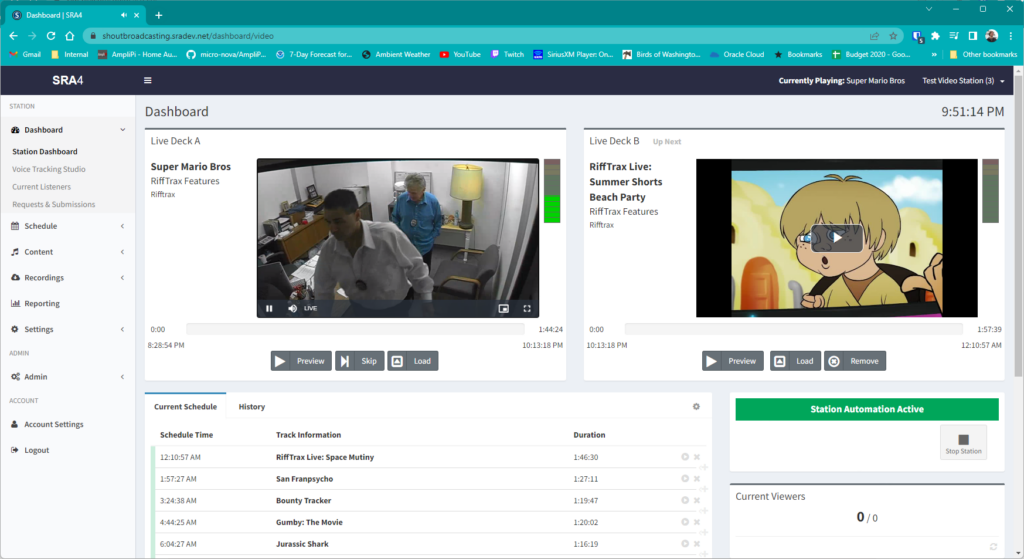Expand the Content sidebar section

[67, 252]
